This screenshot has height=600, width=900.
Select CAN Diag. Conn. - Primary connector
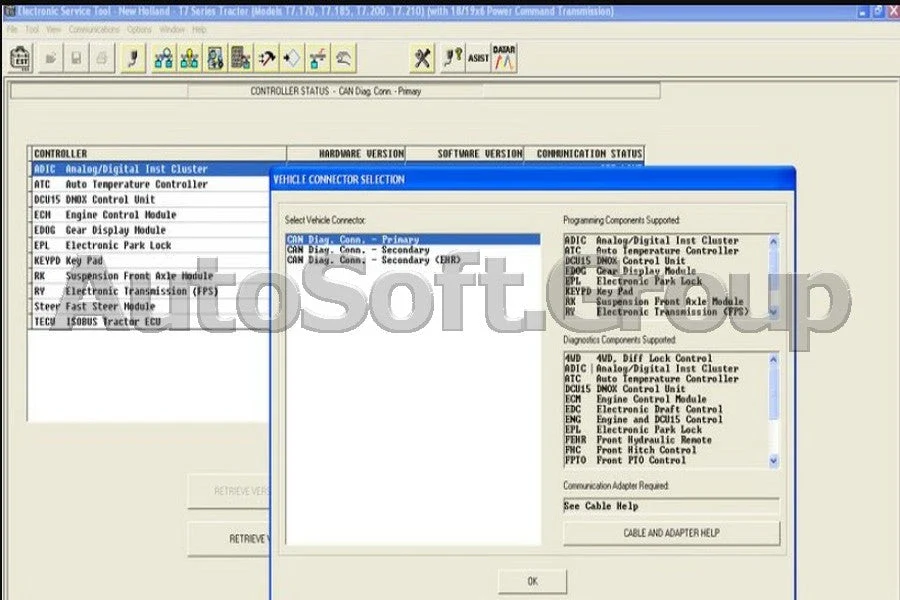(x=352, y=240)
